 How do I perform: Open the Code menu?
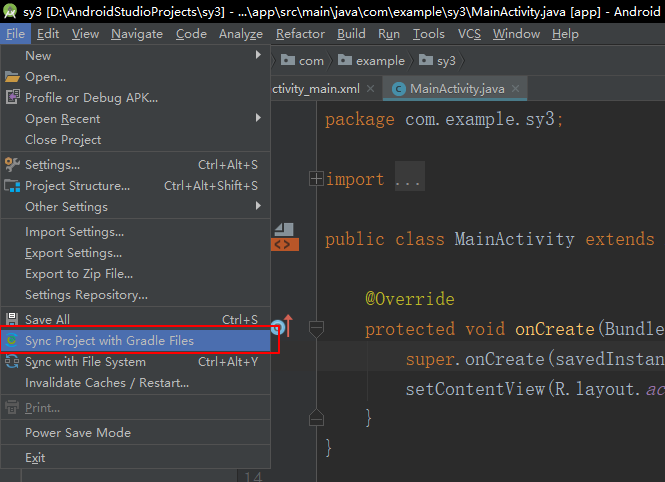[191, 34]
